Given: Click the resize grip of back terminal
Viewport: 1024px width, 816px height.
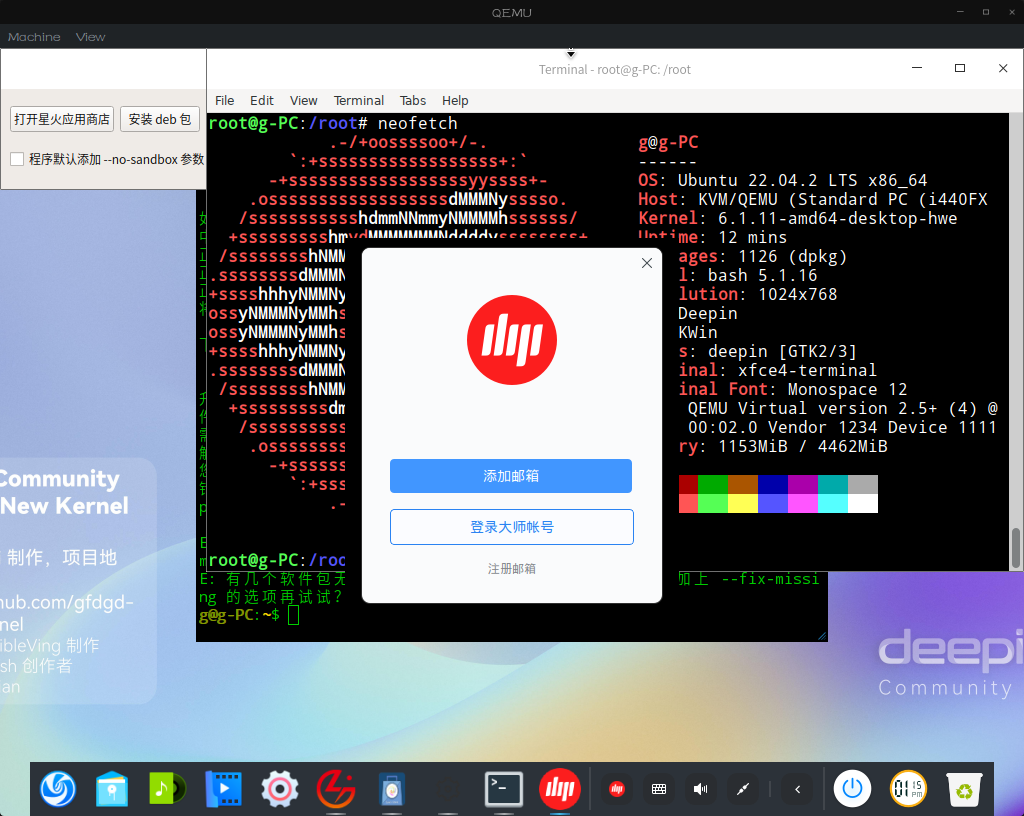Looking at the screenshot, I should pyautogui.click(x=822, y=636).
